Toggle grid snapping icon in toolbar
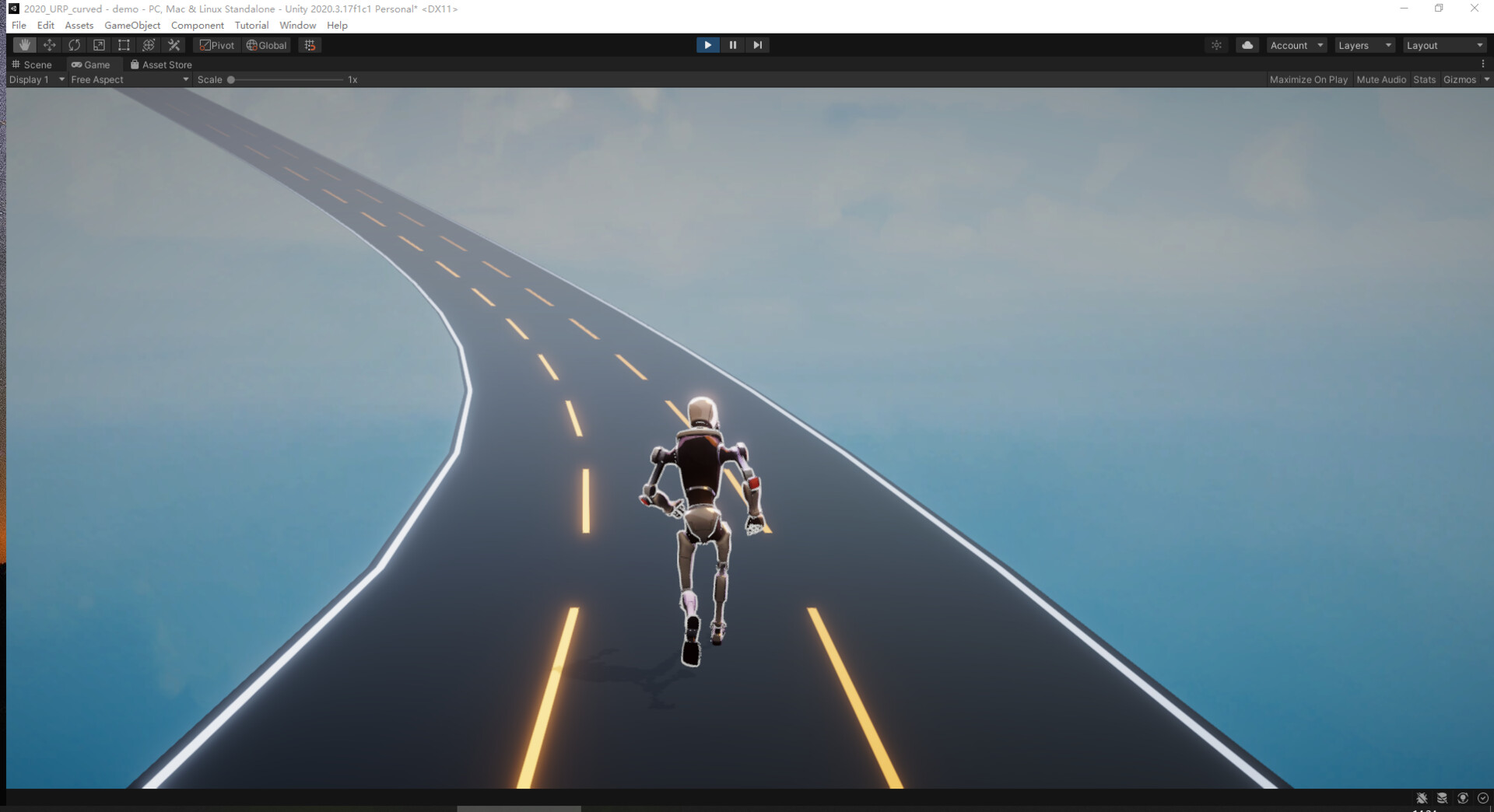 (x=309, y=44)
